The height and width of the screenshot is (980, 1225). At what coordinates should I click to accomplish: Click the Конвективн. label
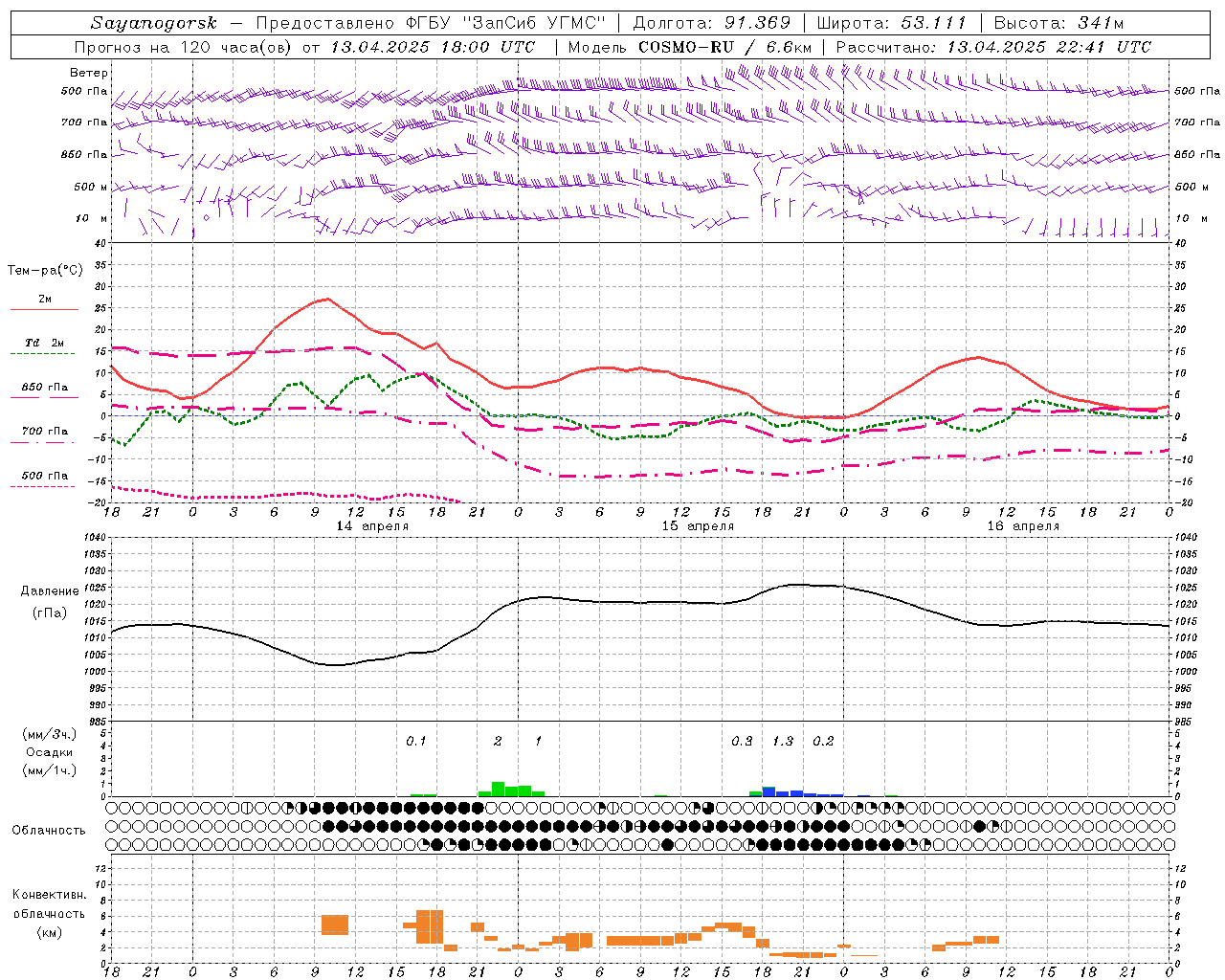[50, 895]
